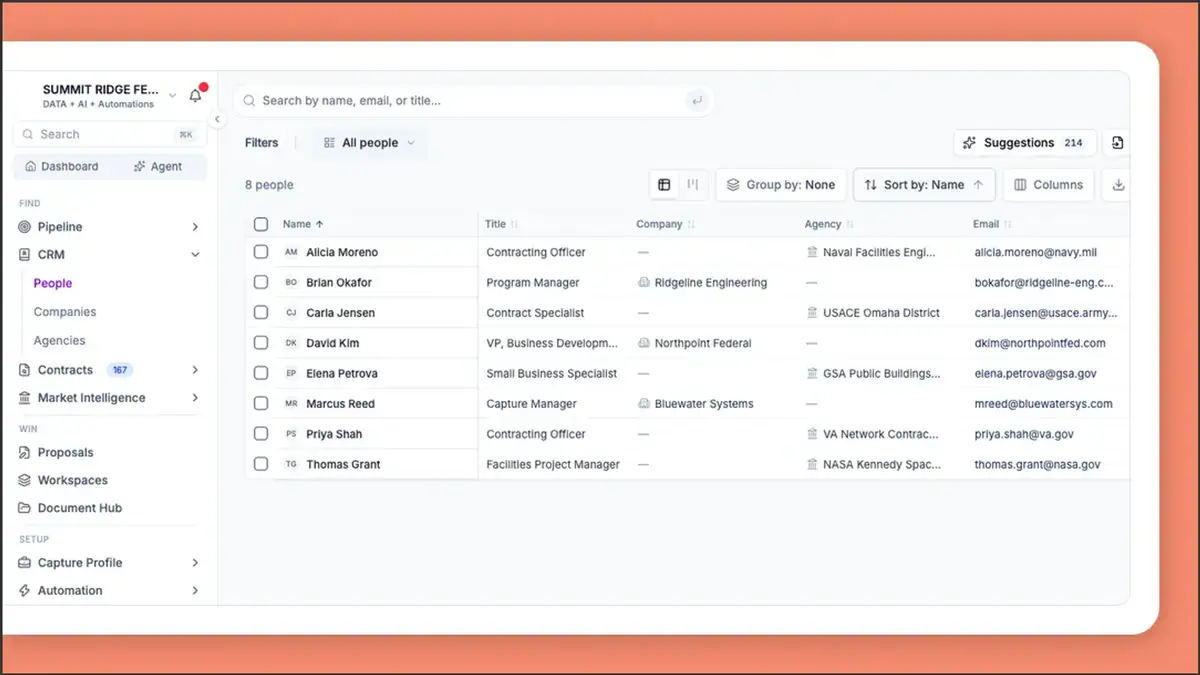1200x675 pixels.
Task: Expand the Market Intelligence chevron
Action: click(x=195, y=398)
